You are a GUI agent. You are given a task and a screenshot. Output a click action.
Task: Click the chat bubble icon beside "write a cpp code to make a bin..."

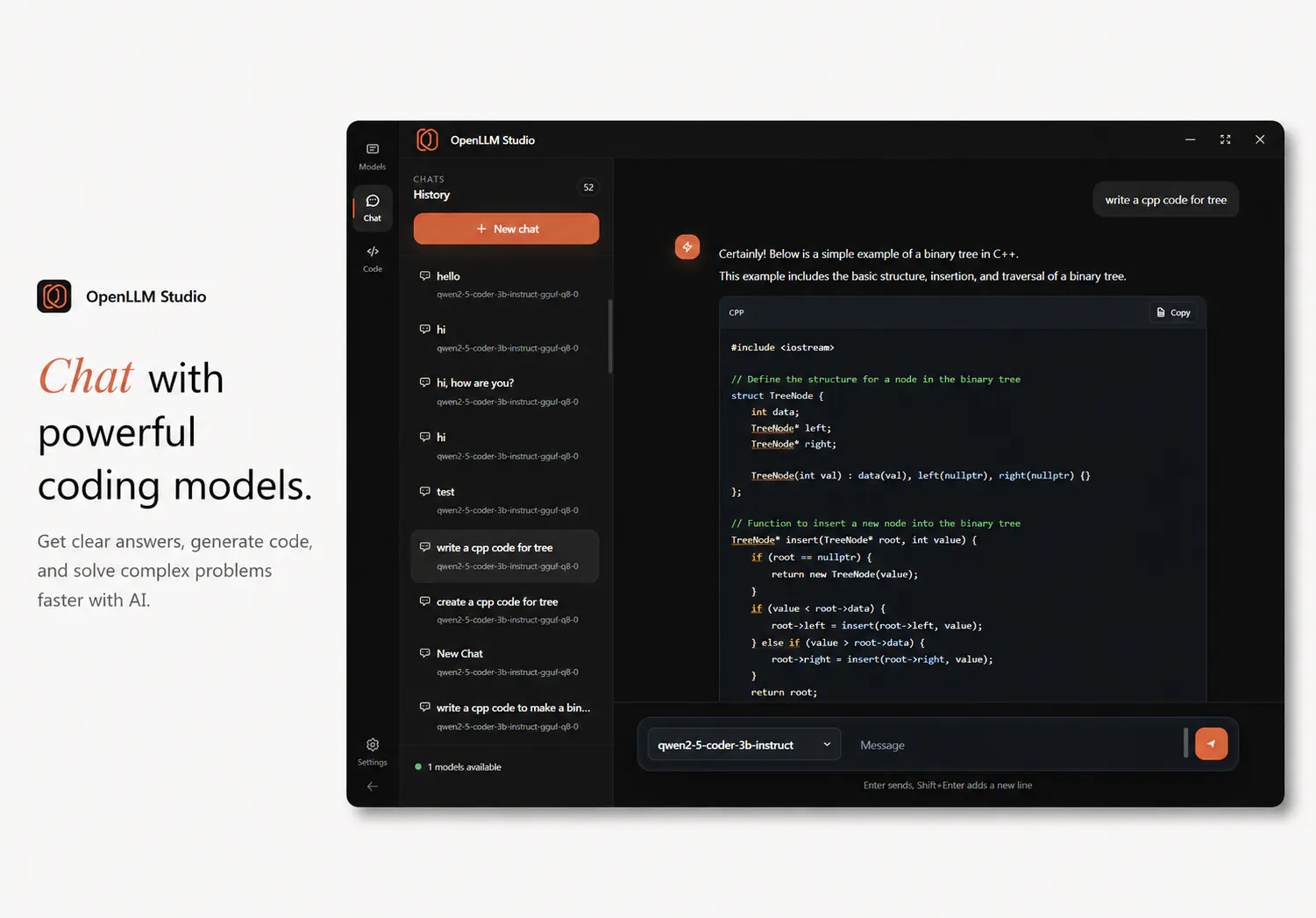point(425,707)
